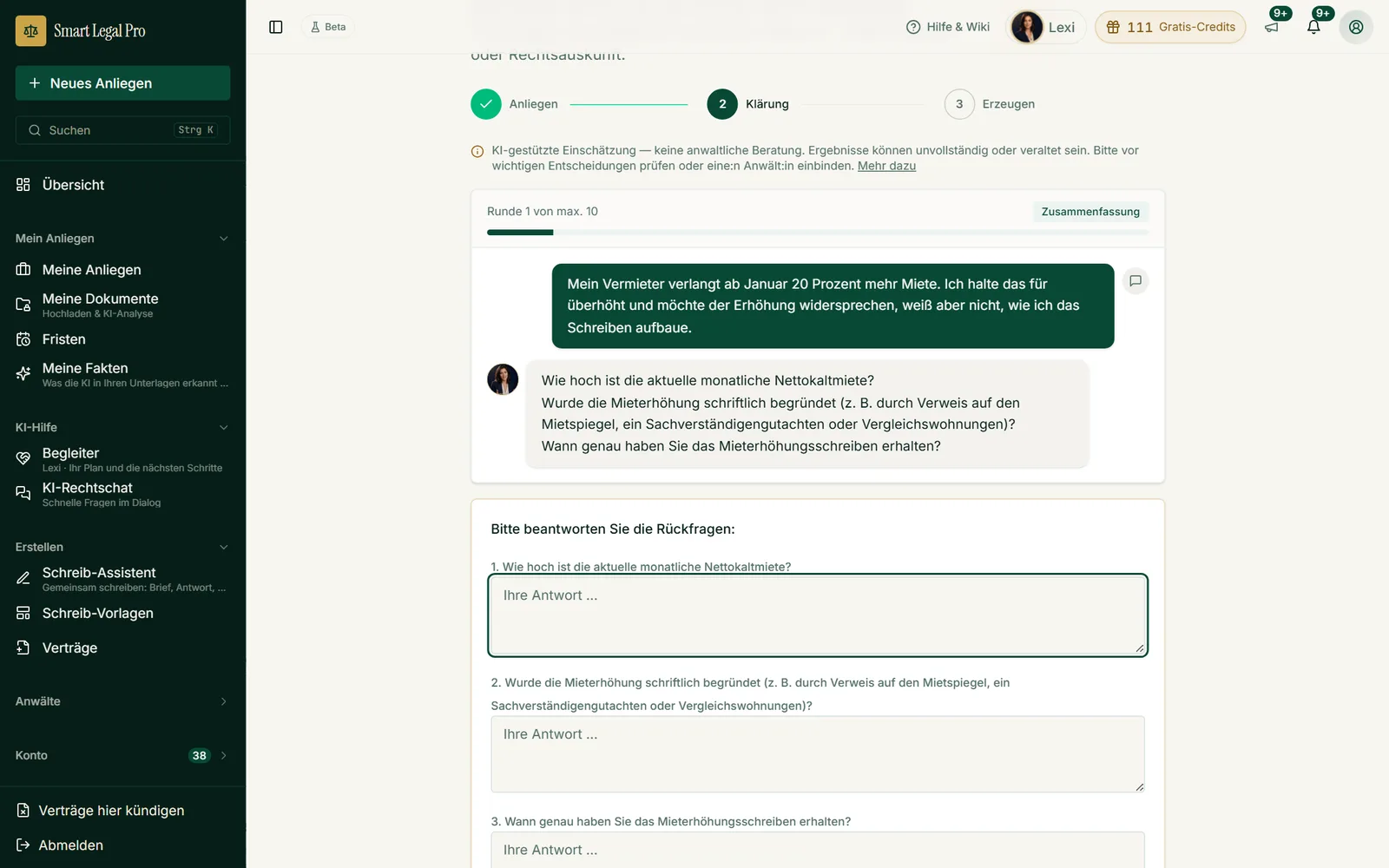Open the KI-Rechtschat entry
The width and height of the screenshot is (1389, 868).
[x=122, y=494]
